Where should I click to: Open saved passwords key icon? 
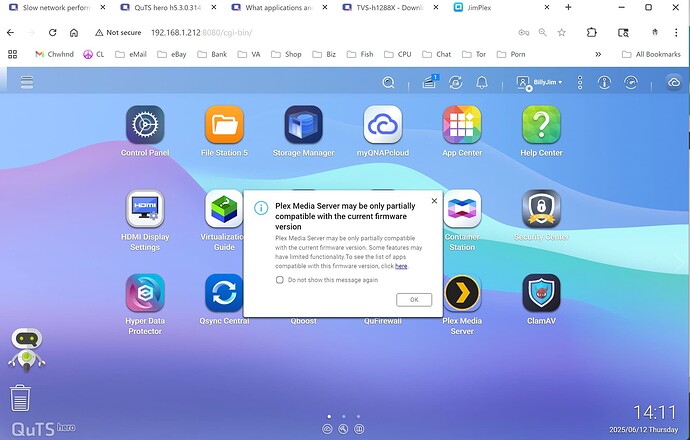(524, 33)
